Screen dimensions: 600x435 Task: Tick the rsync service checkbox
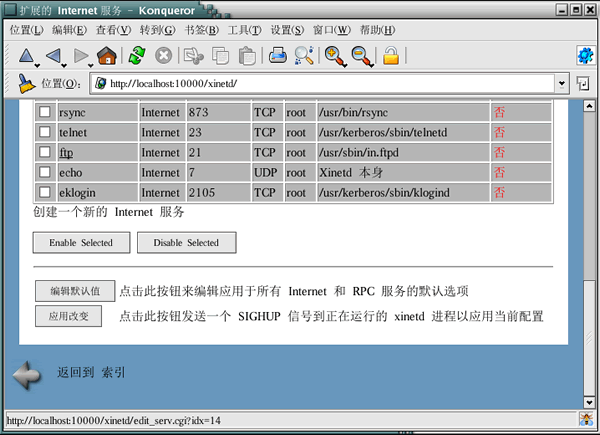point(45,112)
